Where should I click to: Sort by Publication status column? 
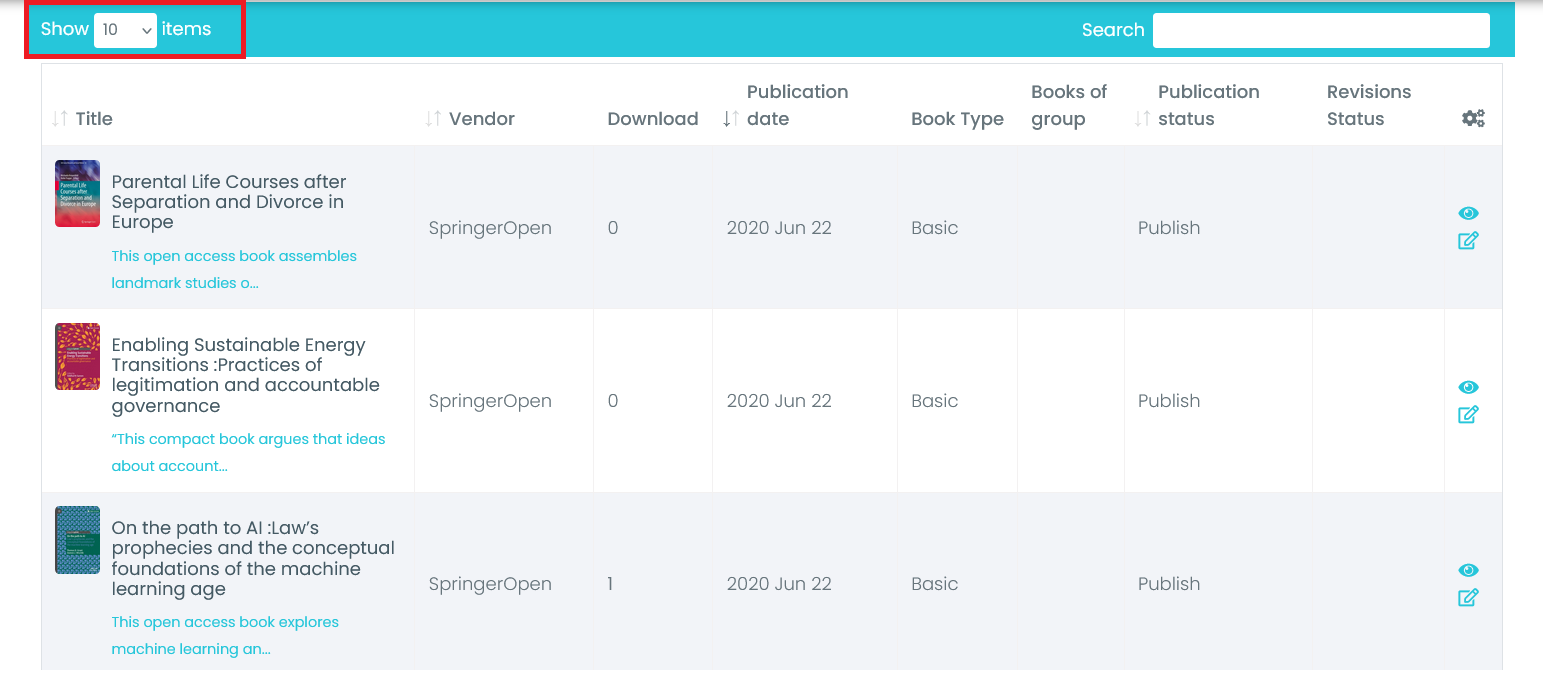[1142, 119]
